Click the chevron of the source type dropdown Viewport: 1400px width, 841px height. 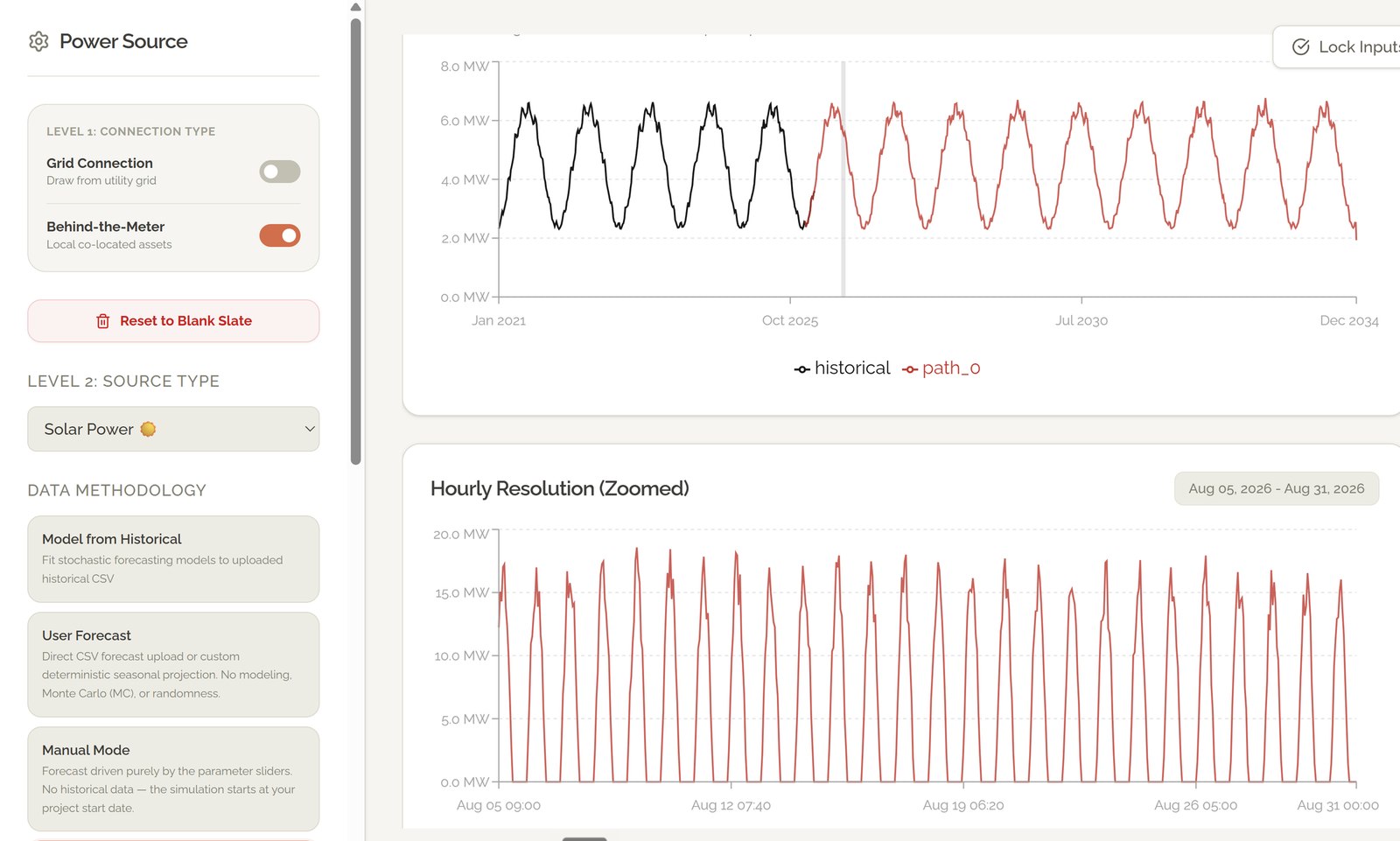coord(309,429)
